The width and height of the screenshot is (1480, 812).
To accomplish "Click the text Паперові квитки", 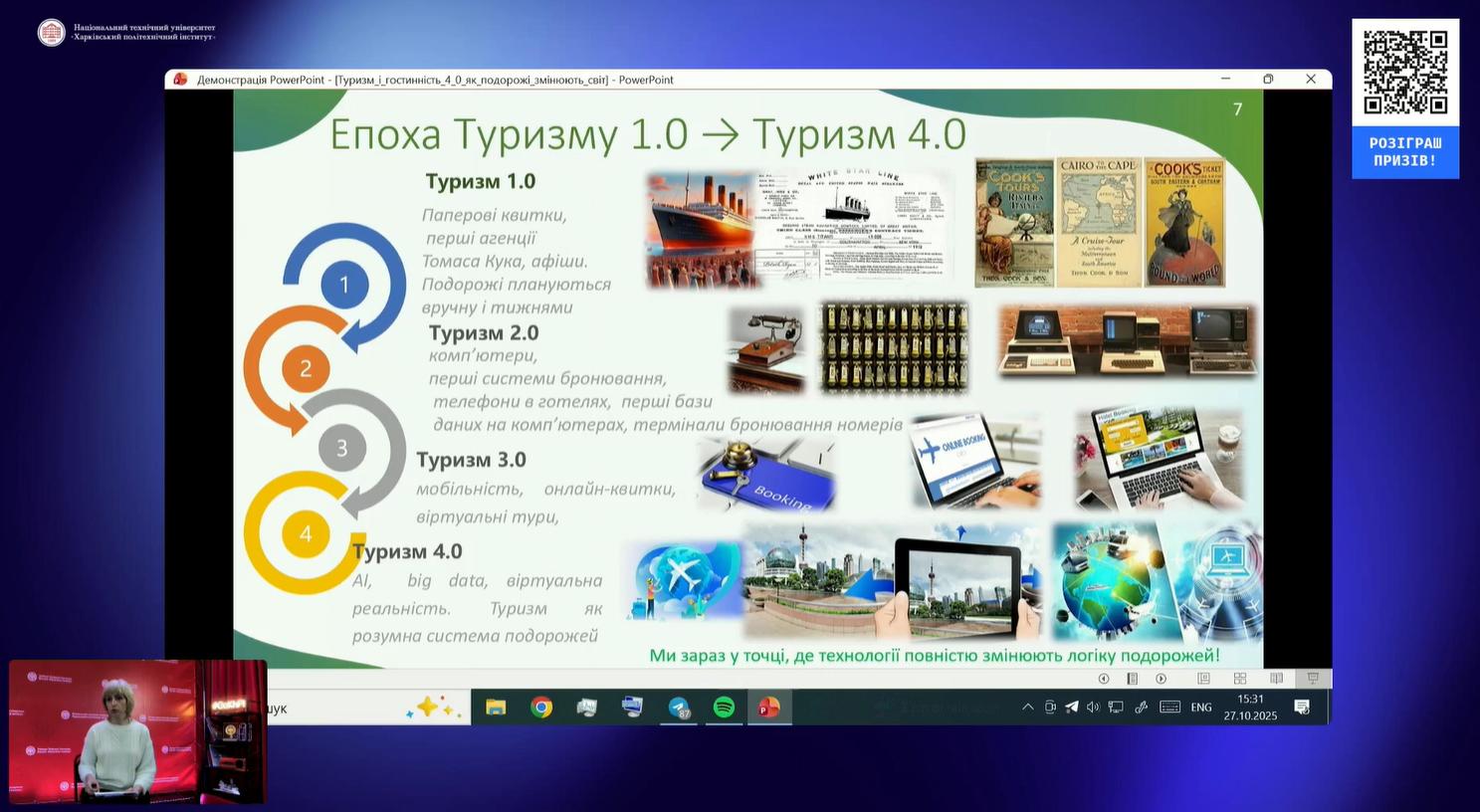I will click(x=494, y=215).
